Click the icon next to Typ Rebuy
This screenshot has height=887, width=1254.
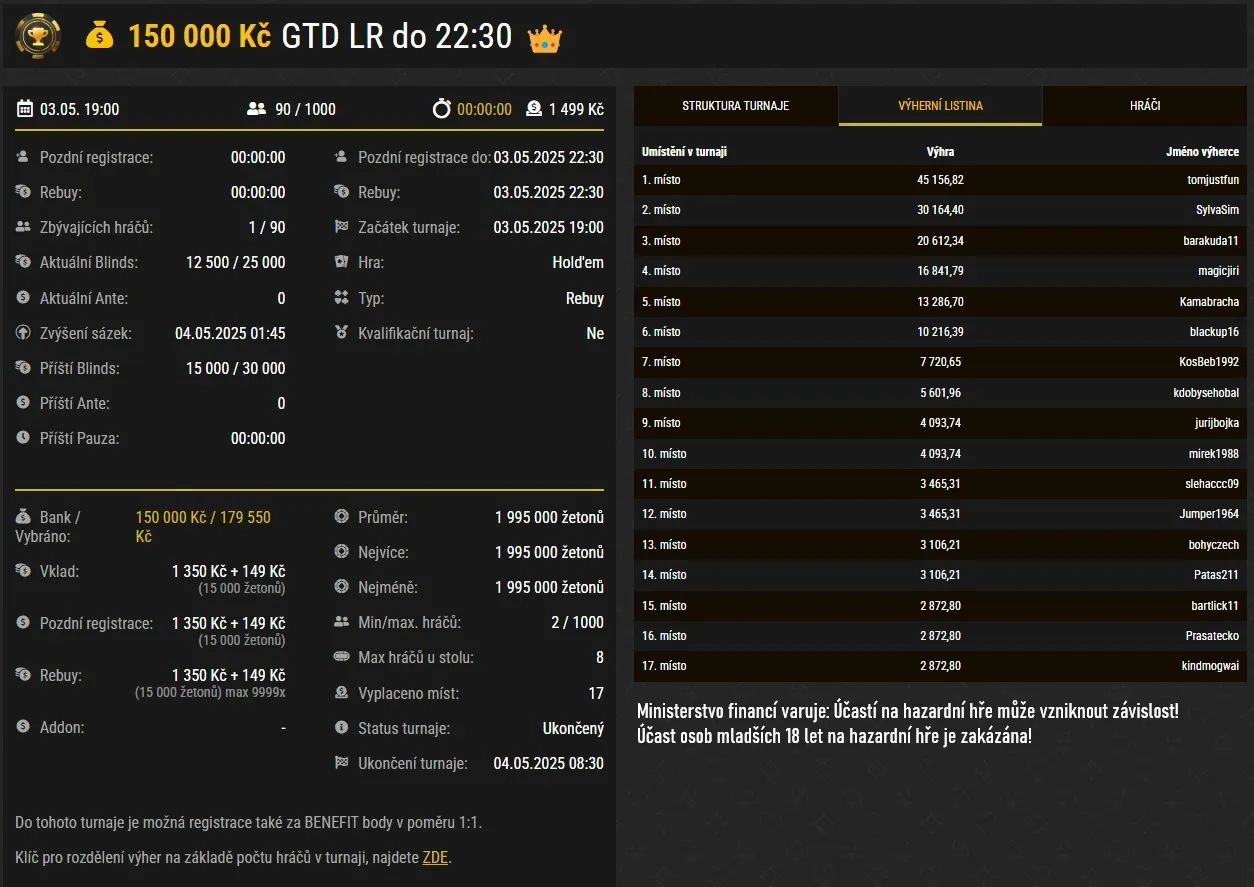point(342,298)
